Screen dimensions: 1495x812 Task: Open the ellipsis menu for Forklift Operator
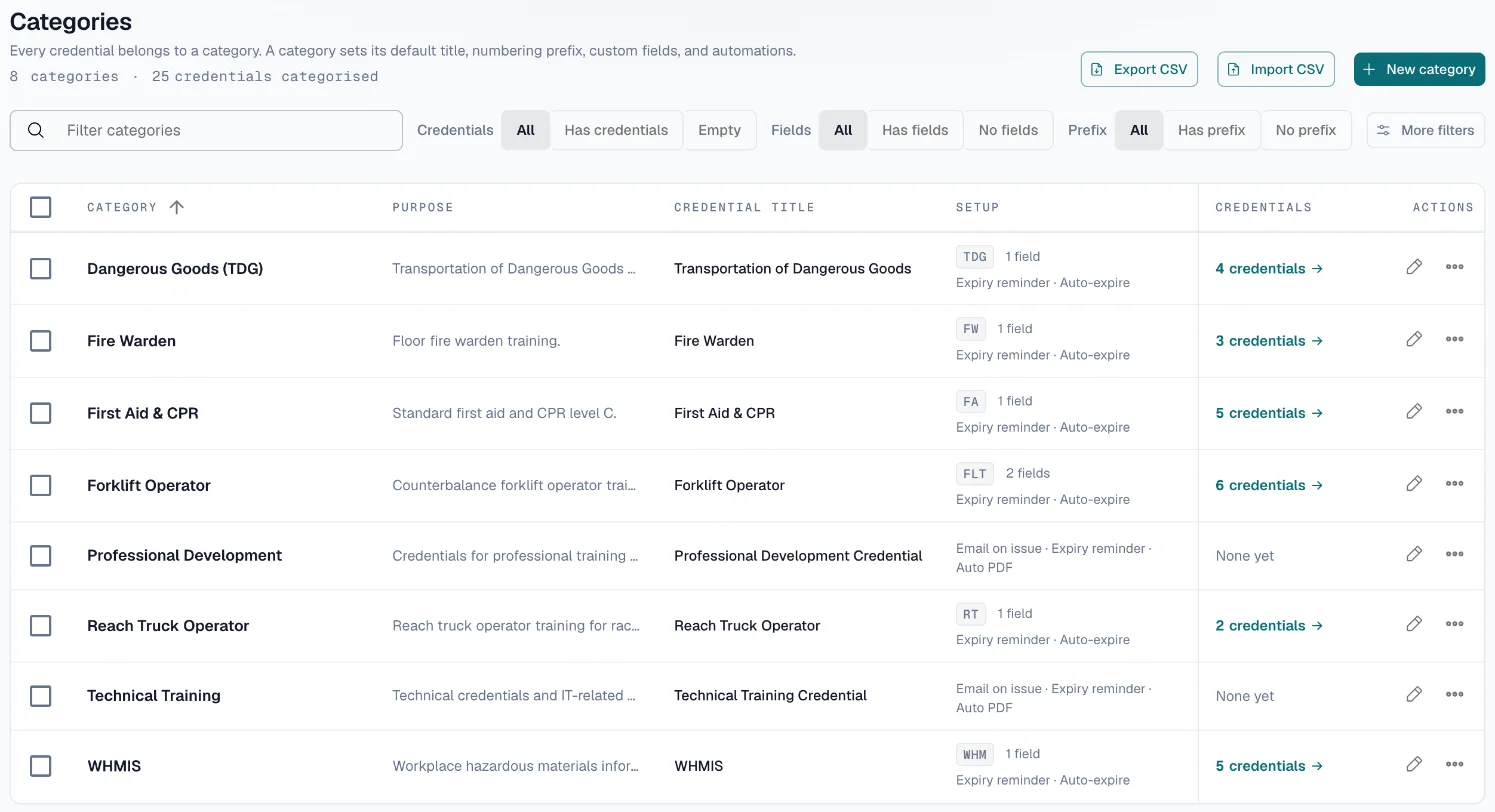click(1455, 484)
